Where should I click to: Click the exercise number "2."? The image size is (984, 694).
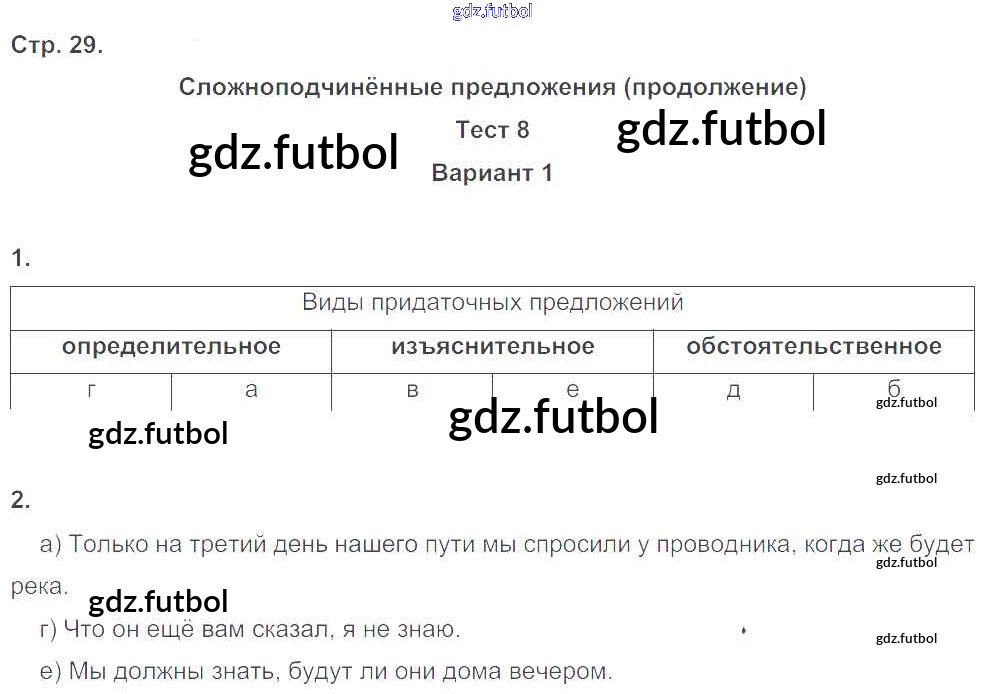tap(21, 500)
